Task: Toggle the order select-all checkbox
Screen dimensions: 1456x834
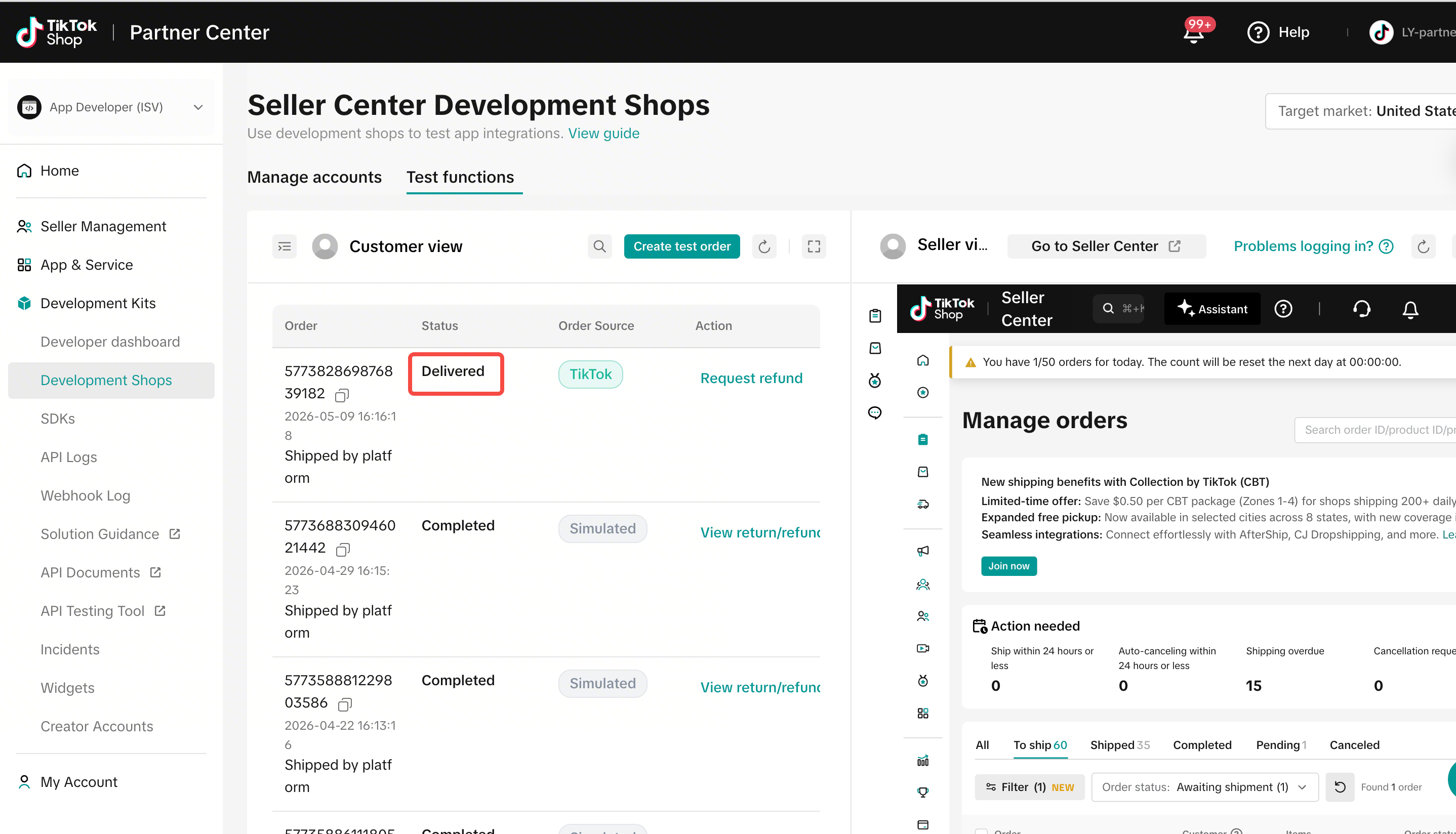Action: 981,831
